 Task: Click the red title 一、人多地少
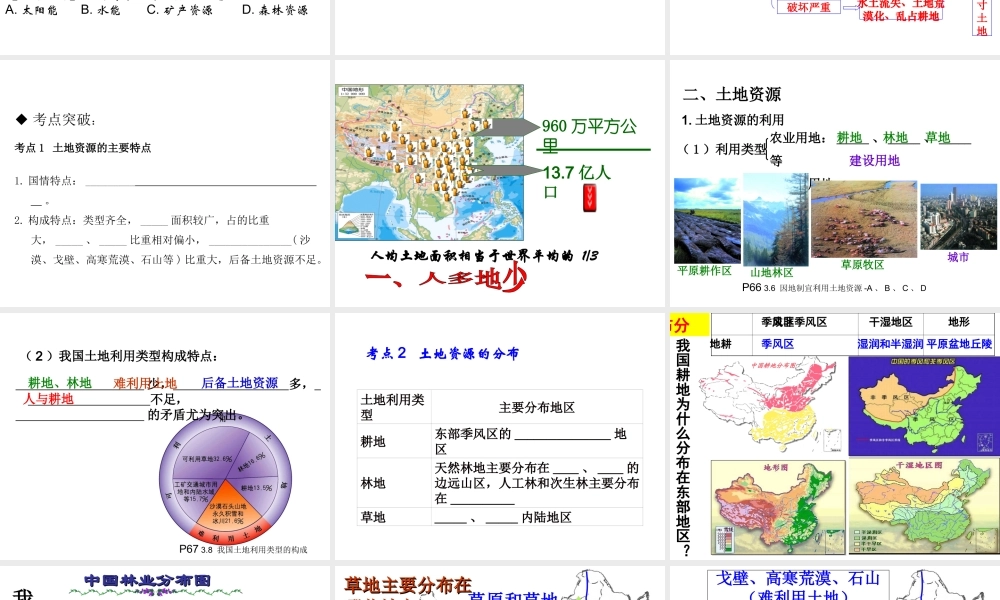pyautogui.click(x=446, y=279)
